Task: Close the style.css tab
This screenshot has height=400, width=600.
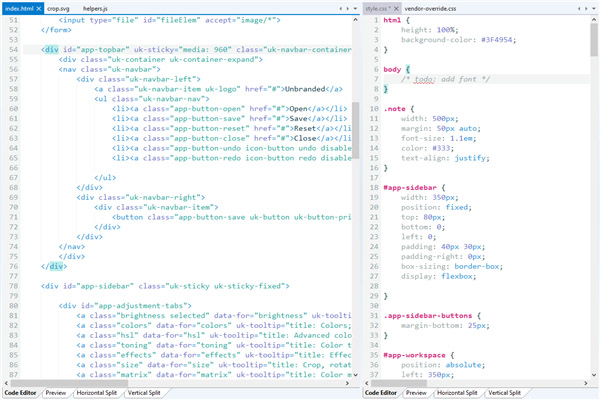Action: point(396,8)
